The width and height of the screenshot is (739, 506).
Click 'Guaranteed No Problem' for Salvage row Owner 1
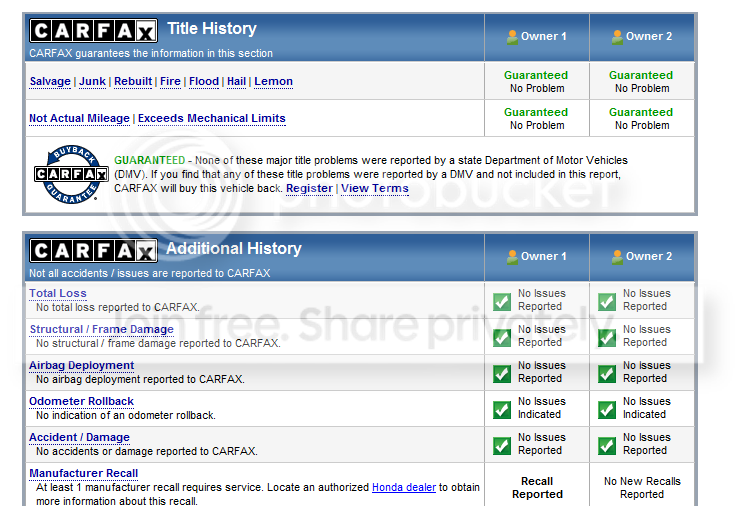coord(536,82)
